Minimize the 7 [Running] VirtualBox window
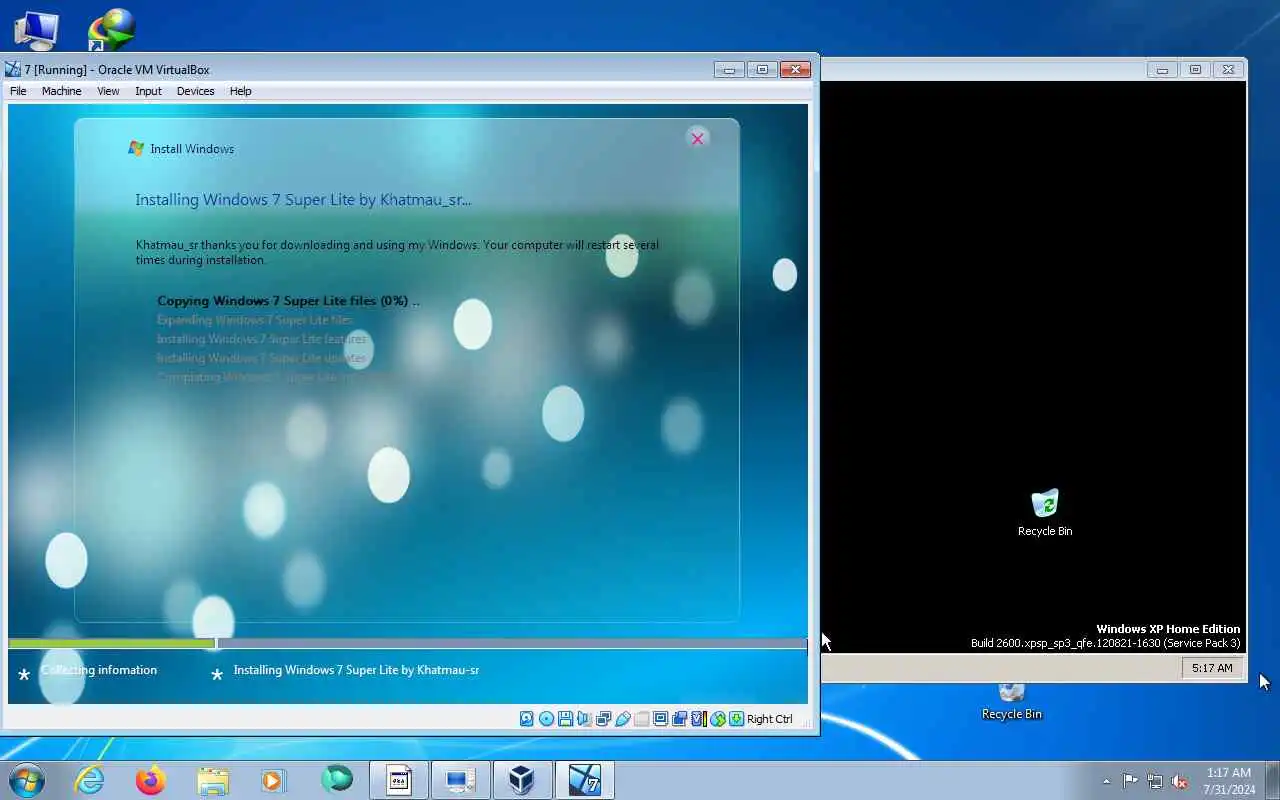Screen dimensions: 1280x800 (729, 69)
